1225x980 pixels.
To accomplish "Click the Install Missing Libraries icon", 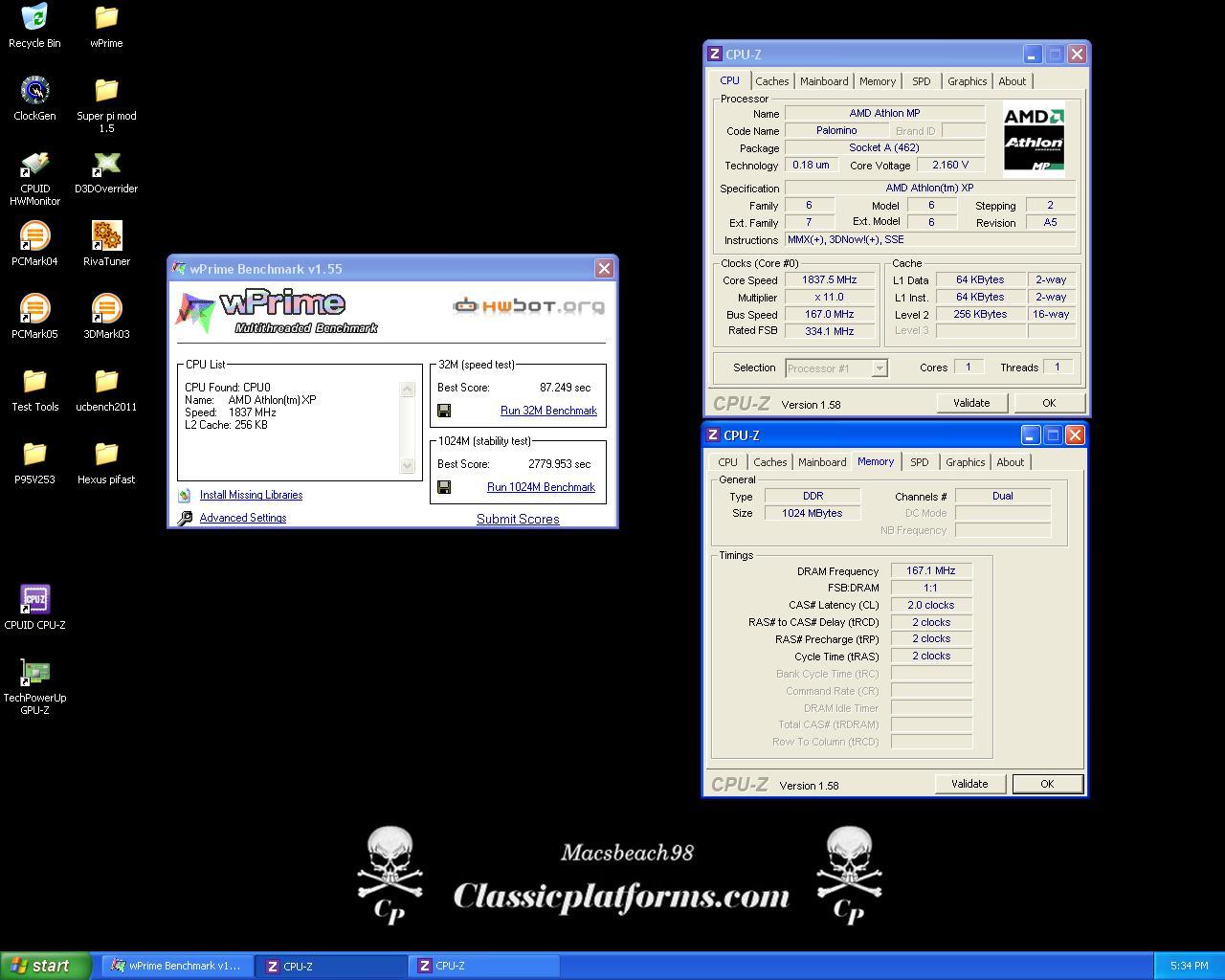I will [185, 495].
